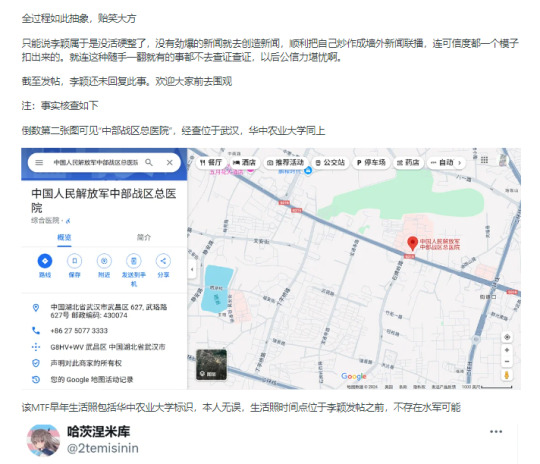Image resolution: width=540 pixels, height=464 pixels.
Task: Click the Google logo on map
Action: coord(354,376)
